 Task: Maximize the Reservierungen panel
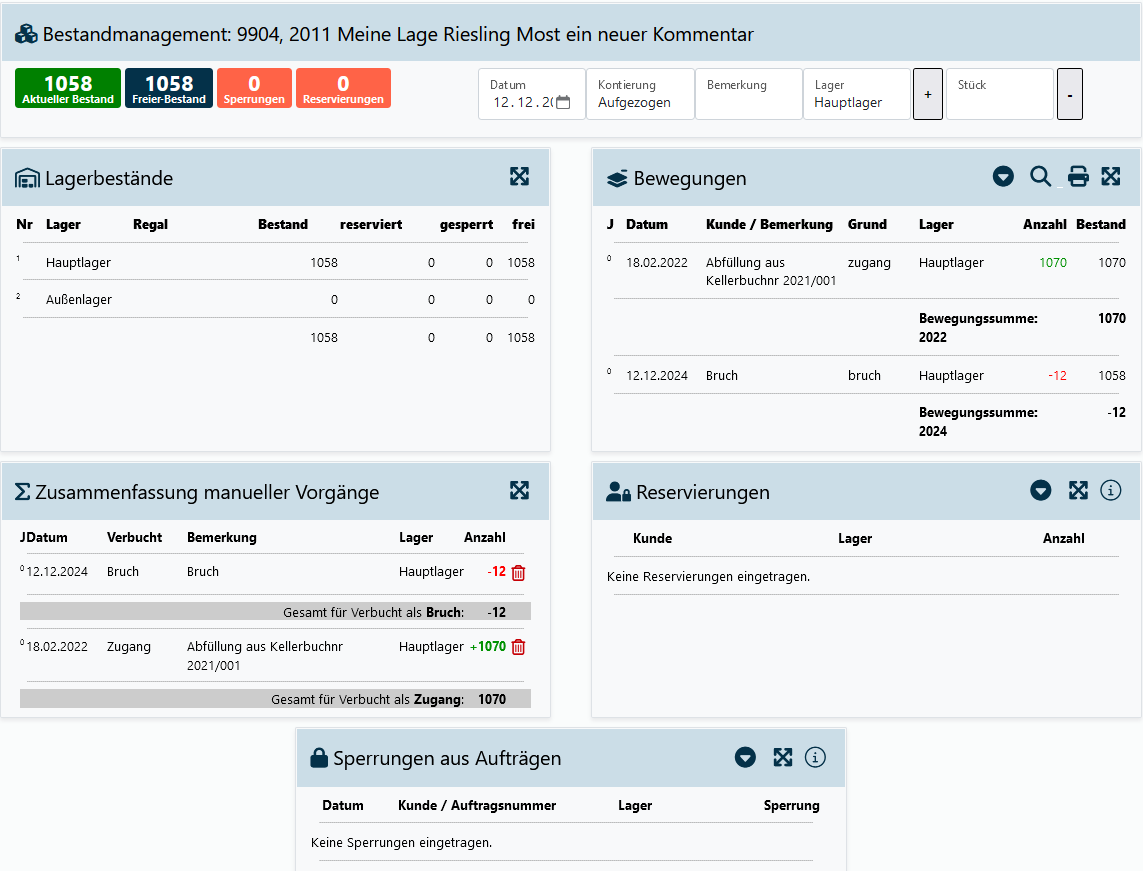pos(1077,490)
